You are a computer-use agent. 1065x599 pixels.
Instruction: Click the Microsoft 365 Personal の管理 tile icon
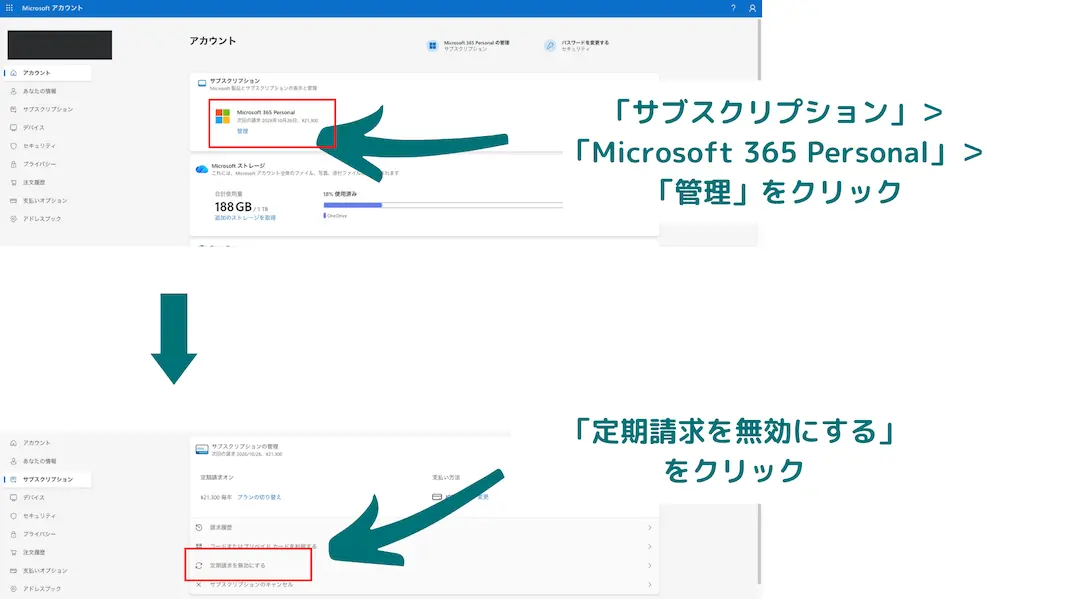pyautogui.click(x=433, y=46)
